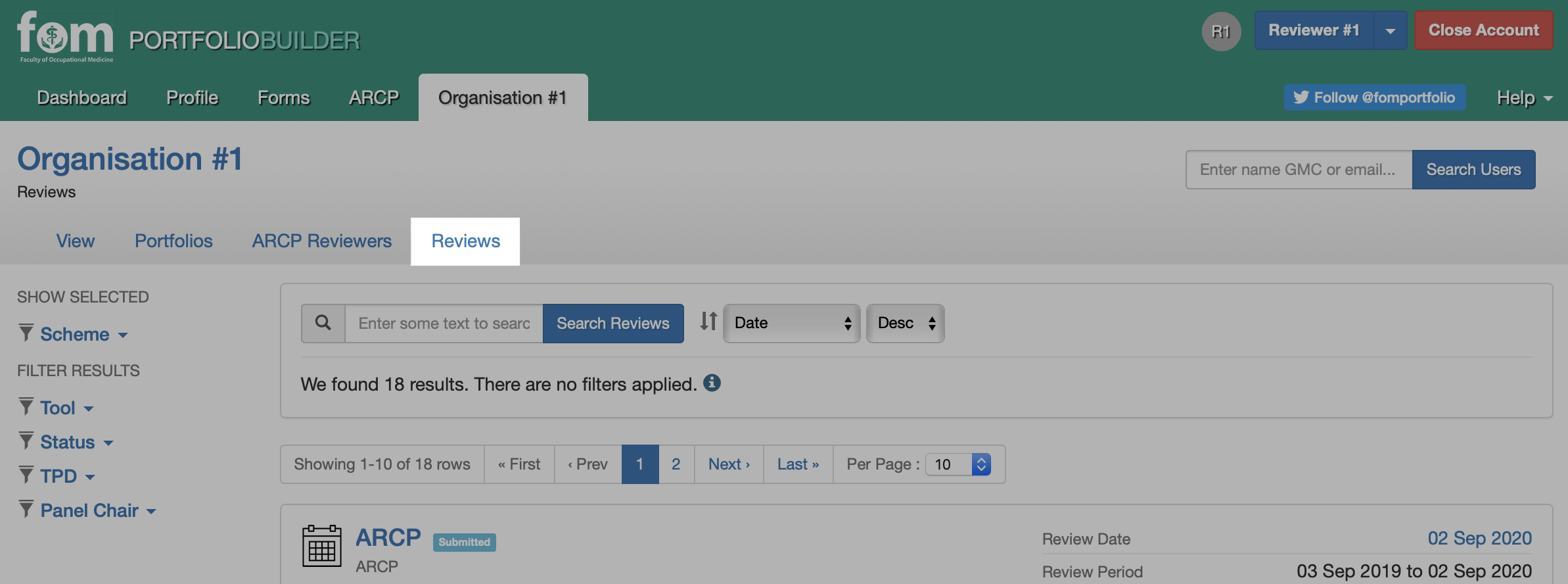Click the Status filter funnel icon
1568x584 pixels.
pyautogui.click(x=26, y=441)
